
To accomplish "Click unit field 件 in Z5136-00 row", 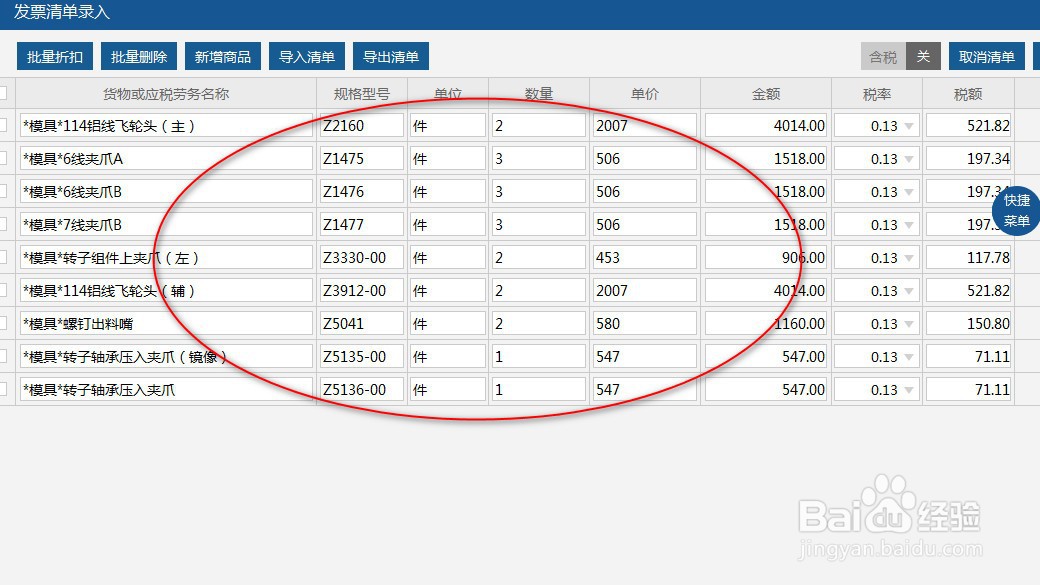I will (448, 389).
